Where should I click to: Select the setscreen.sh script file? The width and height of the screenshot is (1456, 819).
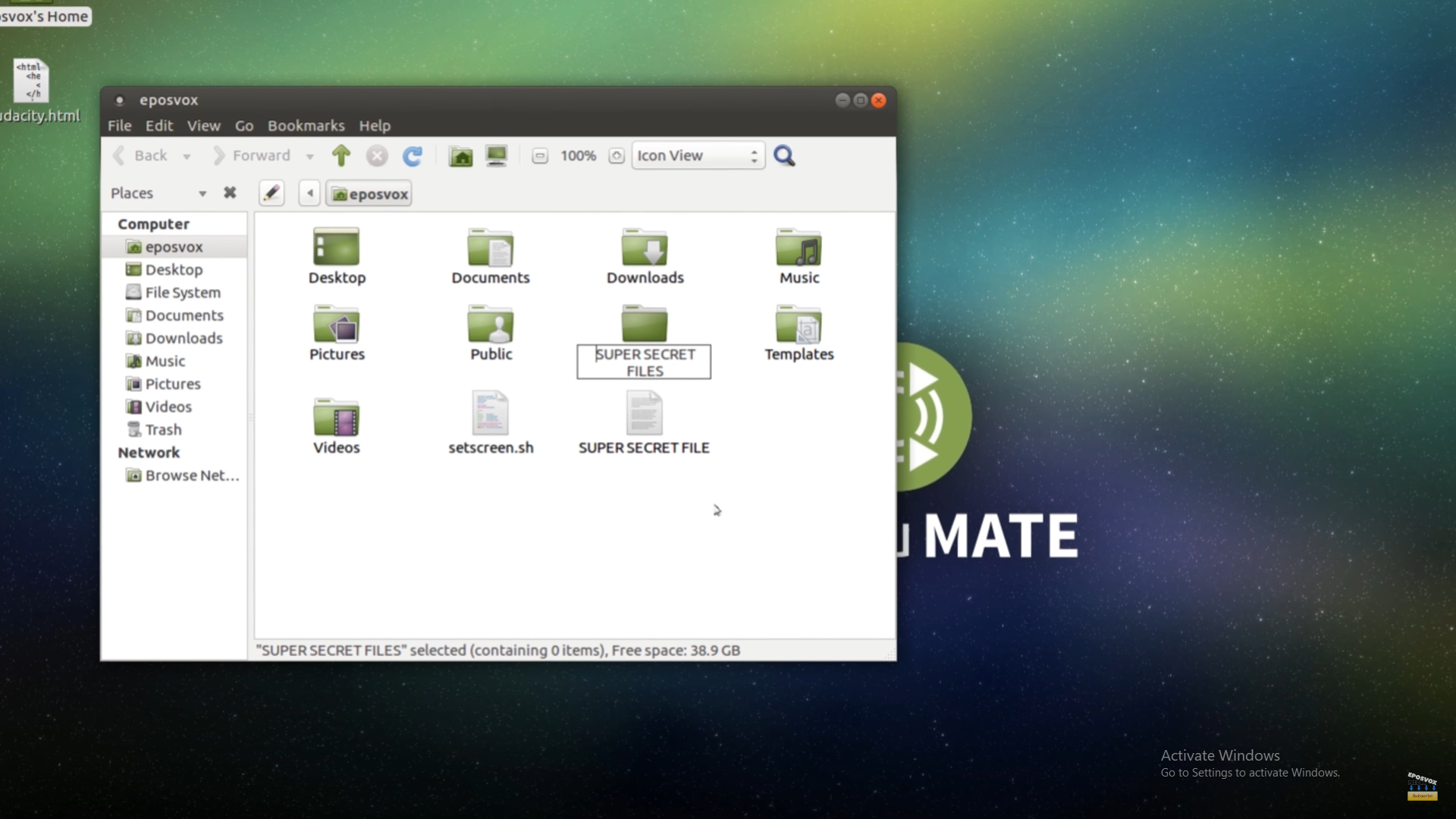pos(491,413)
